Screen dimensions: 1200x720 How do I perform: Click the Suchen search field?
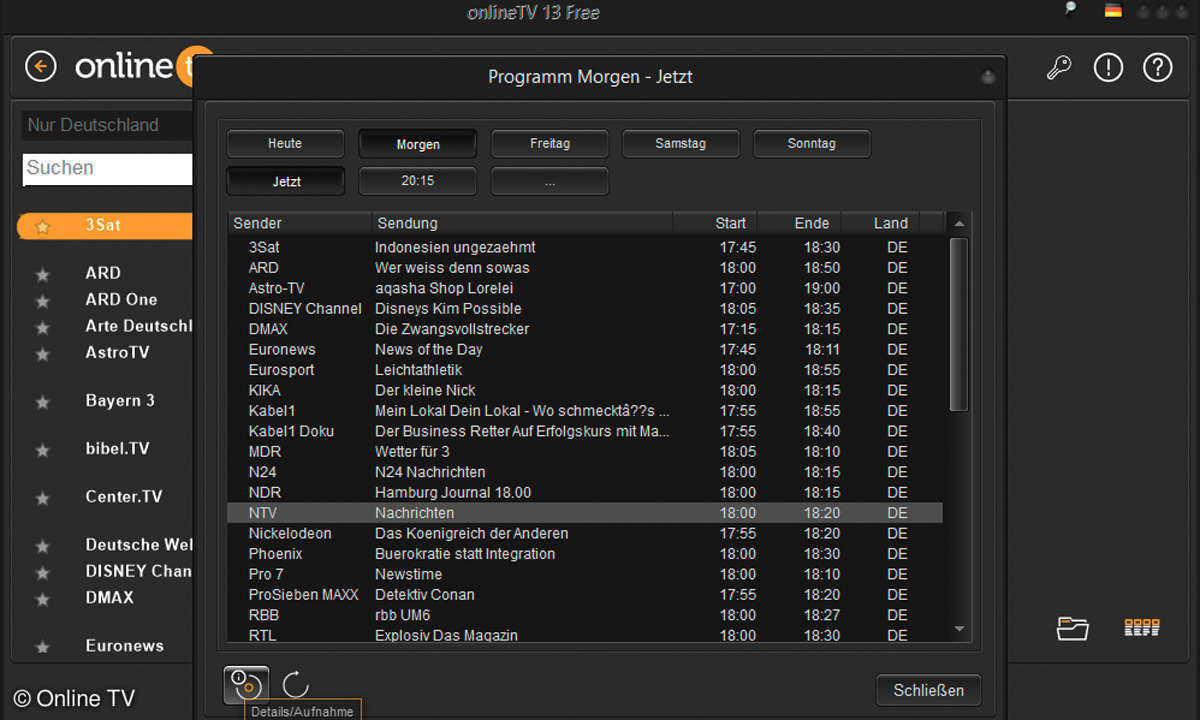[108, 169]
